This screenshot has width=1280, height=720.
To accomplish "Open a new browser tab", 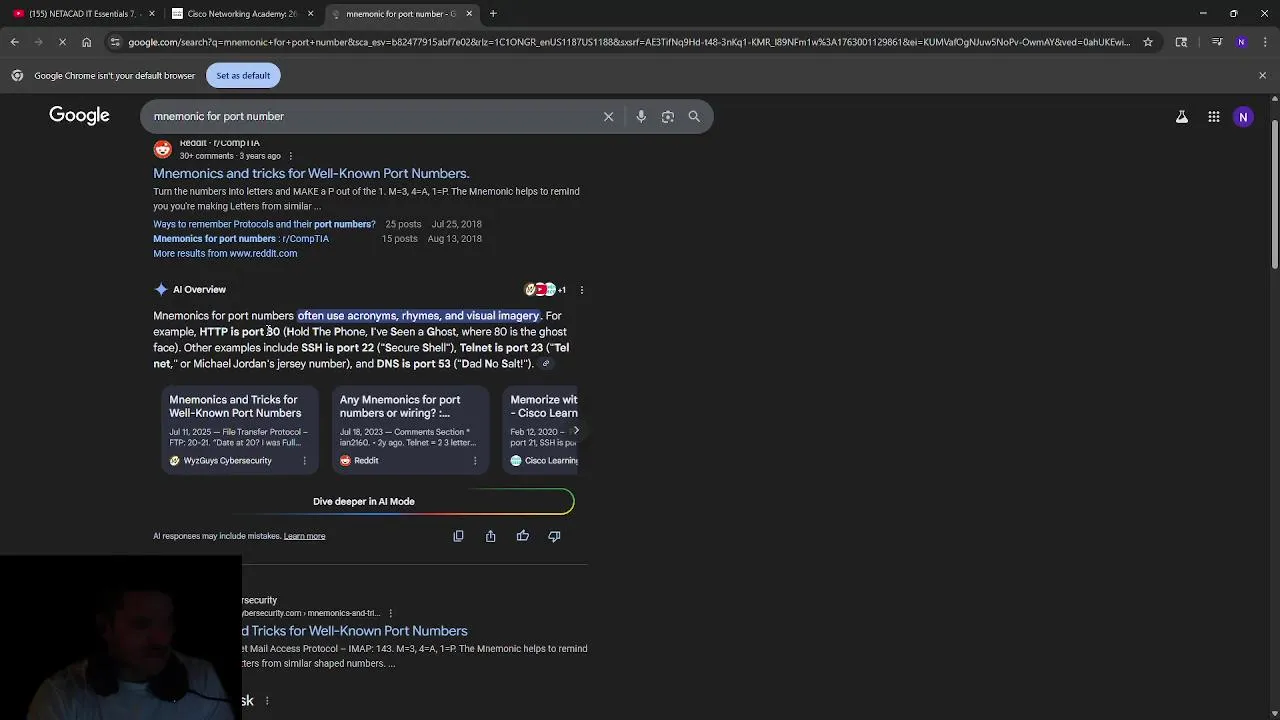I will click(493, 14).
